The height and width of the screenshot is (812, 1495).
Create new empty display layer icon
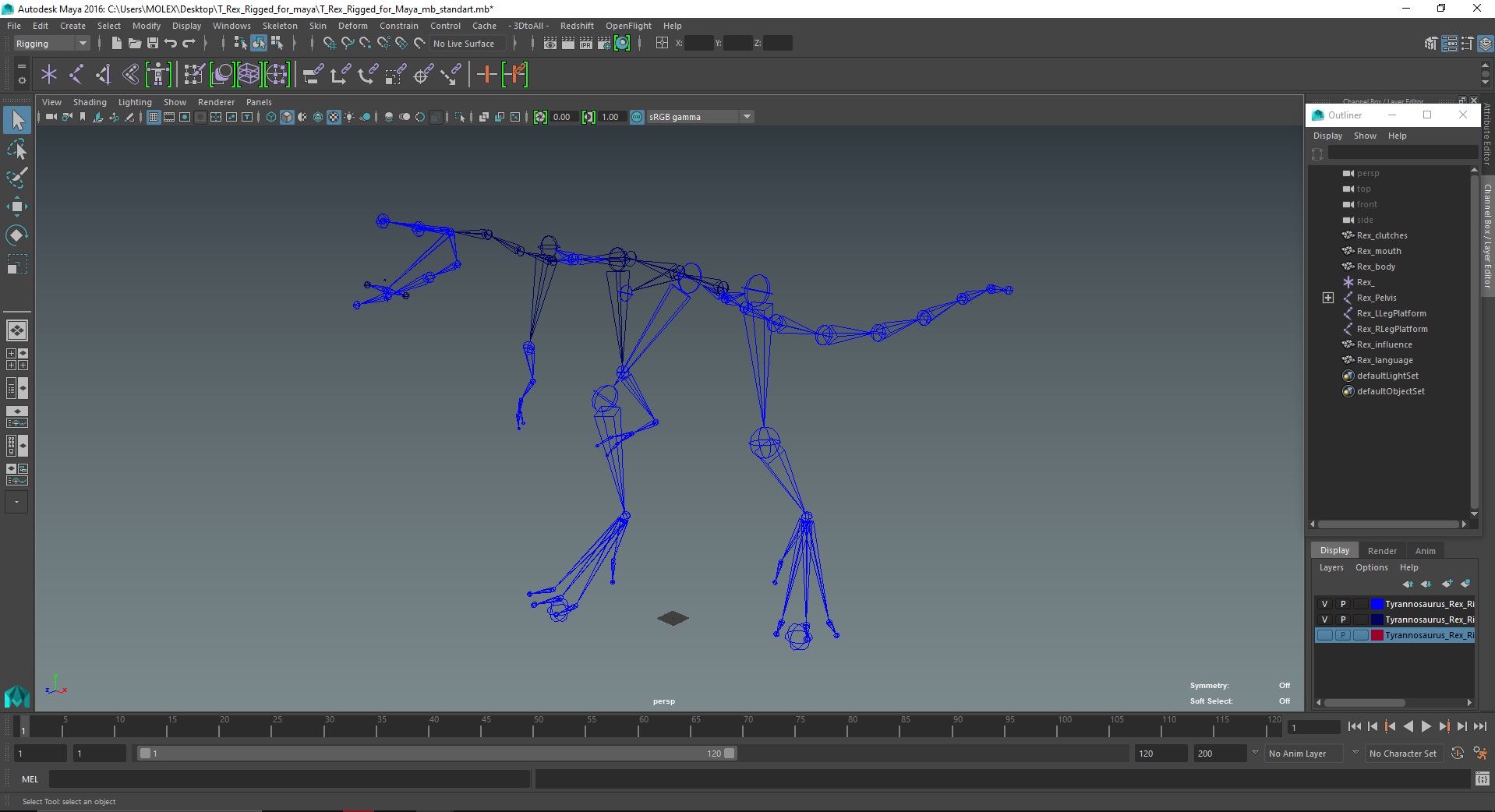(1447, 584)
